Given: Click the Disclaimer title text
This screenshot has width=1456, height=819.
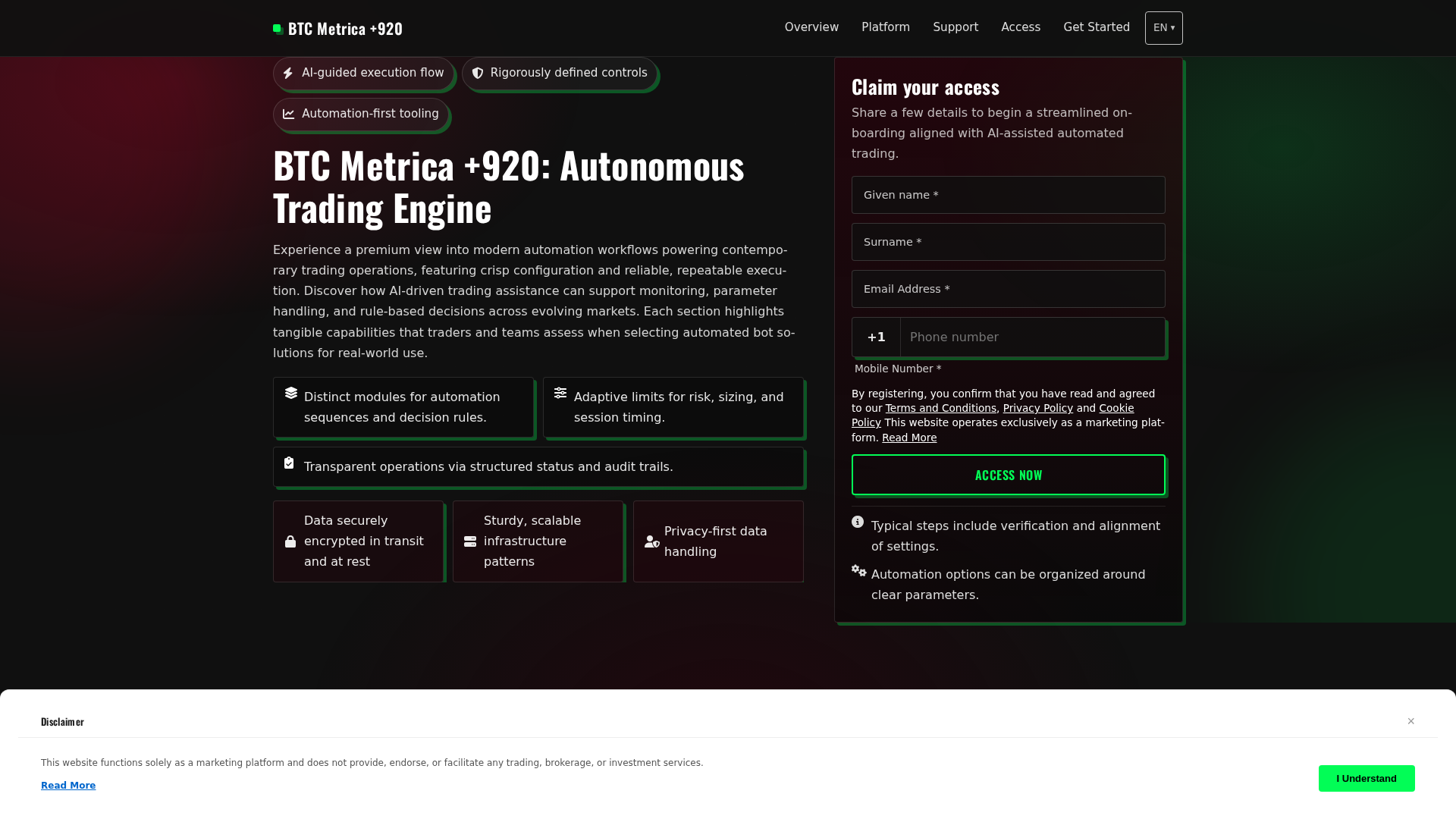Looking at the screenshot, I should click(62, 722).
